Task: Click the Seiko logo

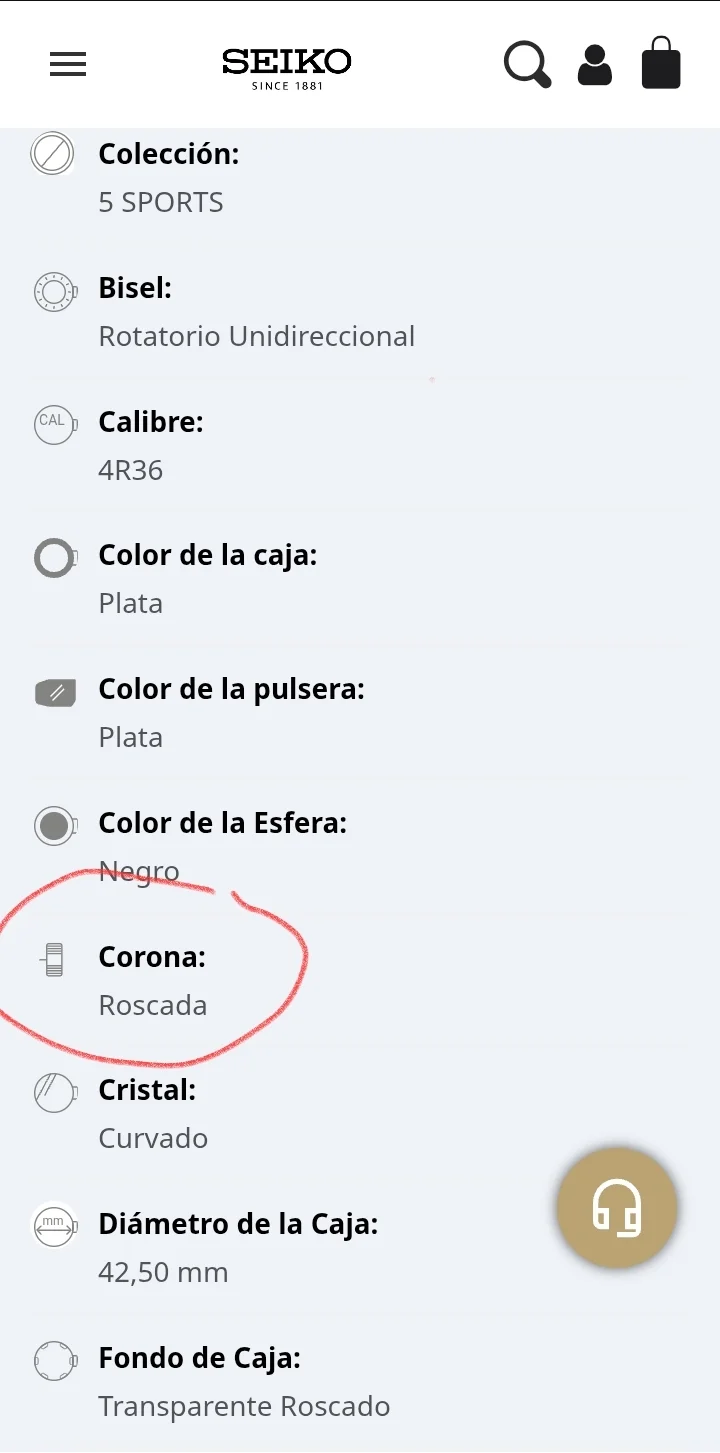Action: click(286, 66)
